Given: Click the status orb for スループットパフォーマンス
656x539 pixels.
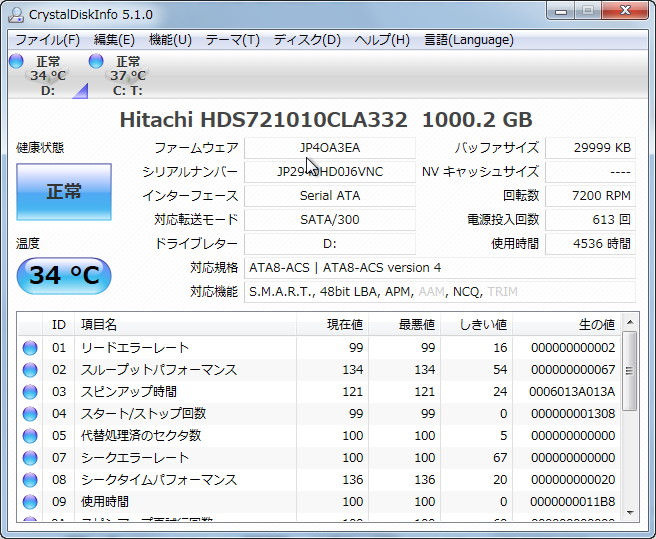Looking at the screenshot, I should coord(30,370).
